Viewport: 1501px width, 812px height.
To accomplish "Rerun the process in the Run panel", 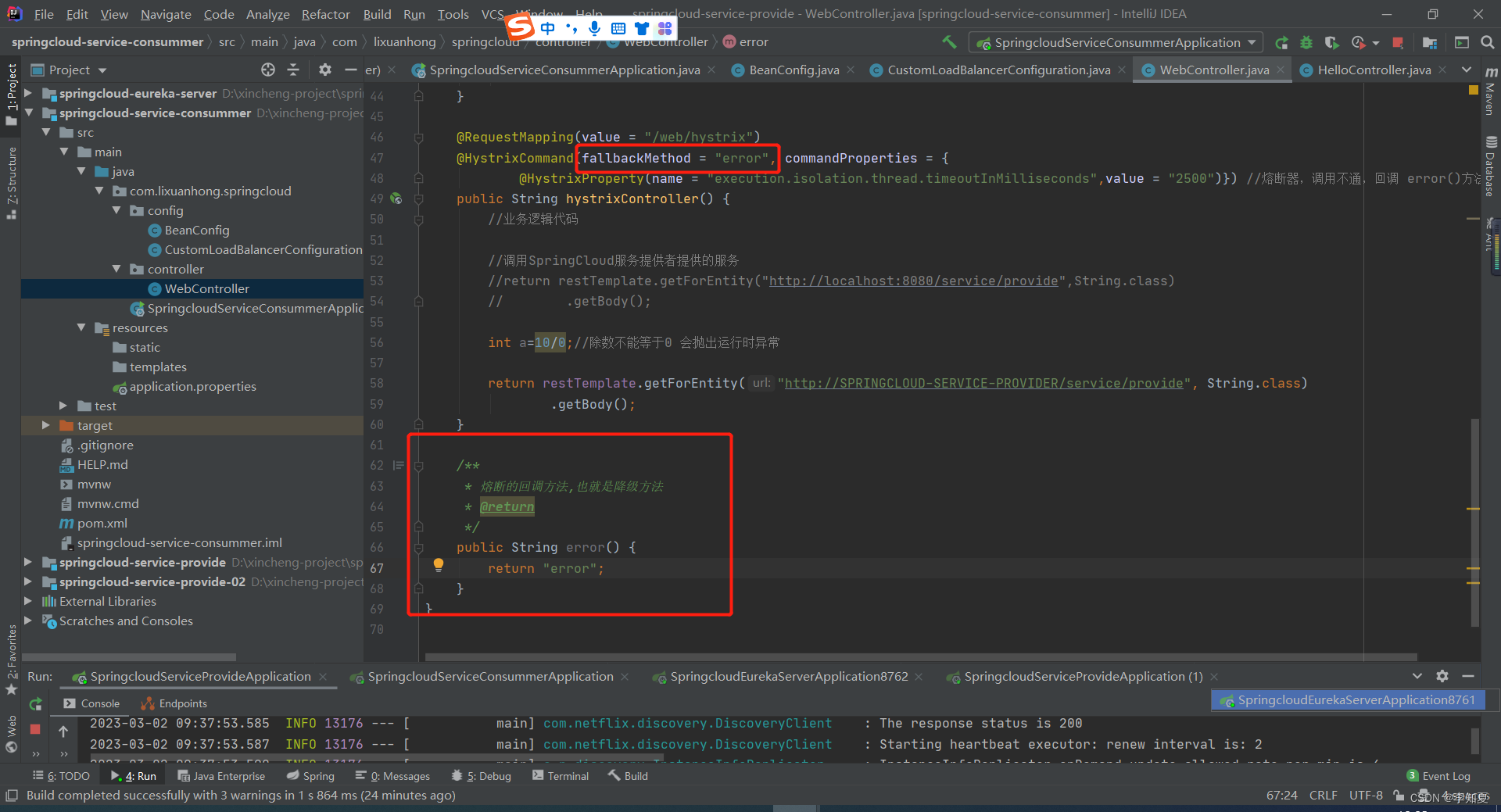I will coord(35,703).
